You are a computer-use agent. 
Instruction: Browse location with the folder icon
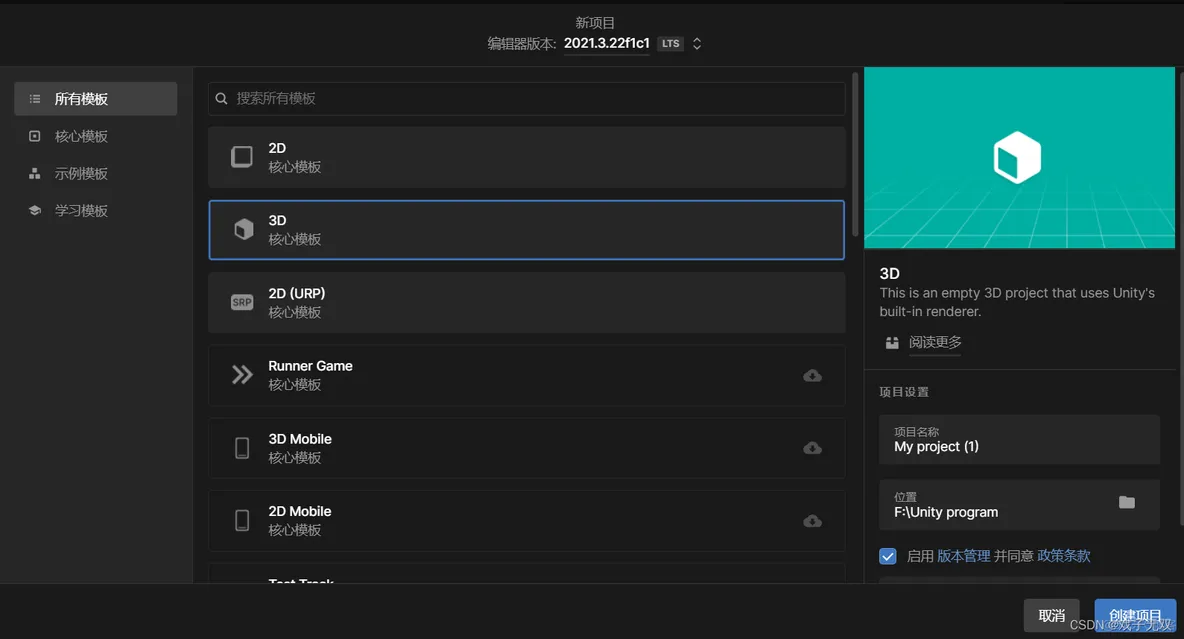[x=1127, y=502]
